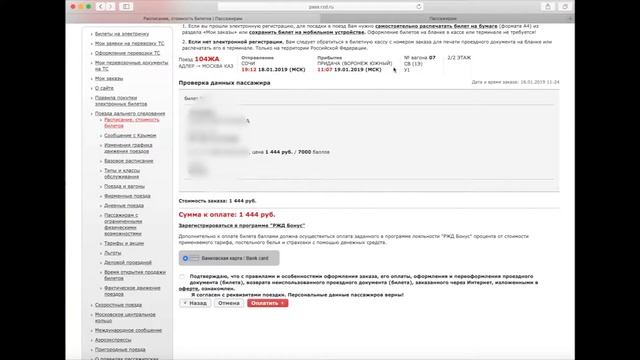The image size is (640, 360).
Task: Click the departure time "19:12"
Action: pos(249,70)
